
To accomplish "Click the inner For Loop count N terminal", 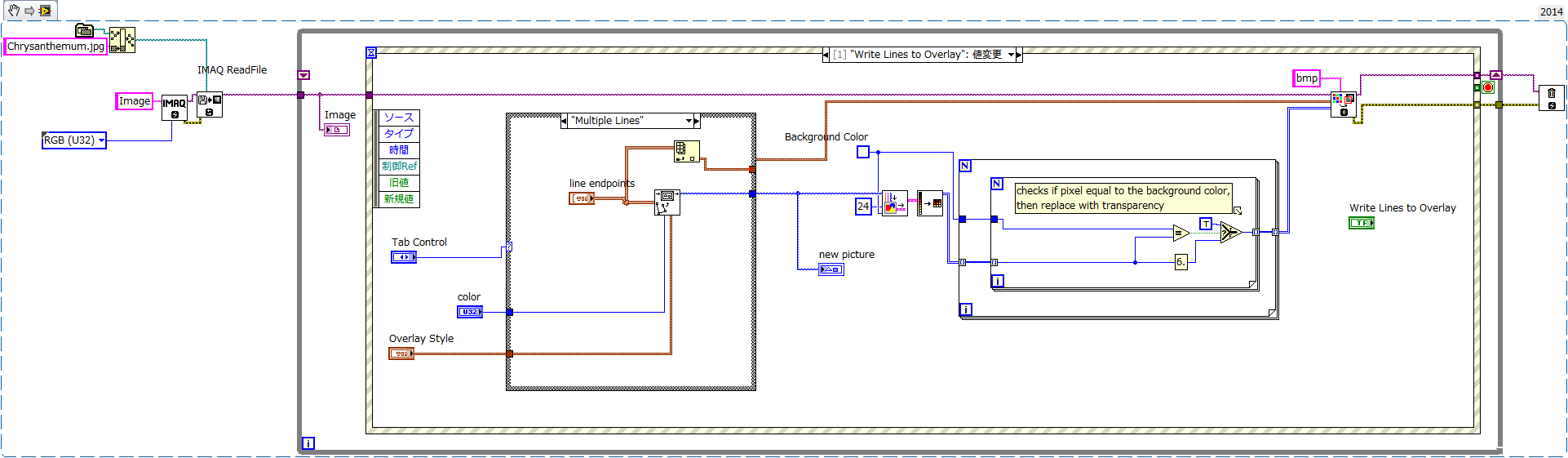I will tap(997, 184).
